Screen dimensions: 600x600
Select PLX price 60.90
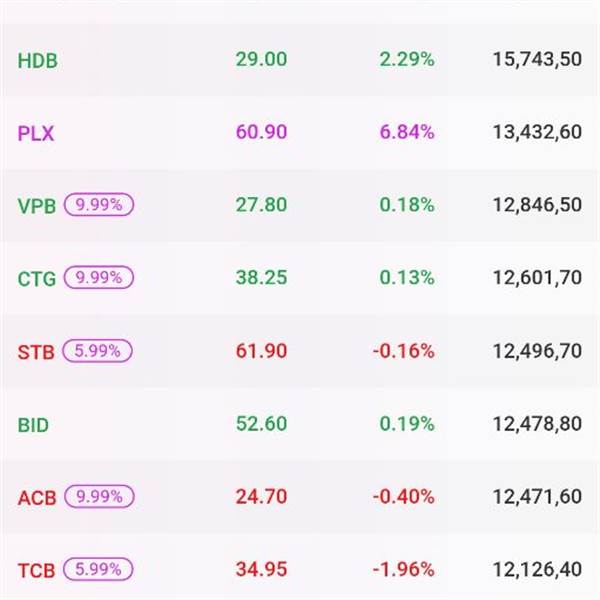click(261, 133)
